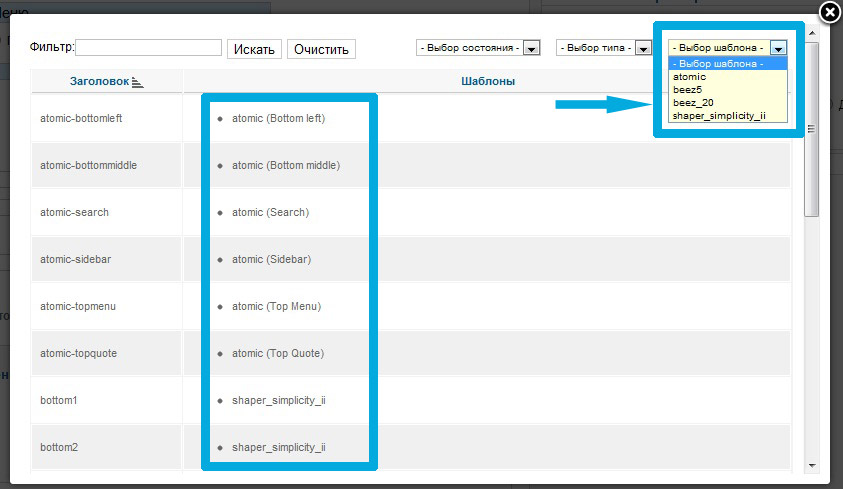The height and width of the screenshot is (489, 843).
Task: Sort by the Заголовок column header
Action: pos(100,81)
